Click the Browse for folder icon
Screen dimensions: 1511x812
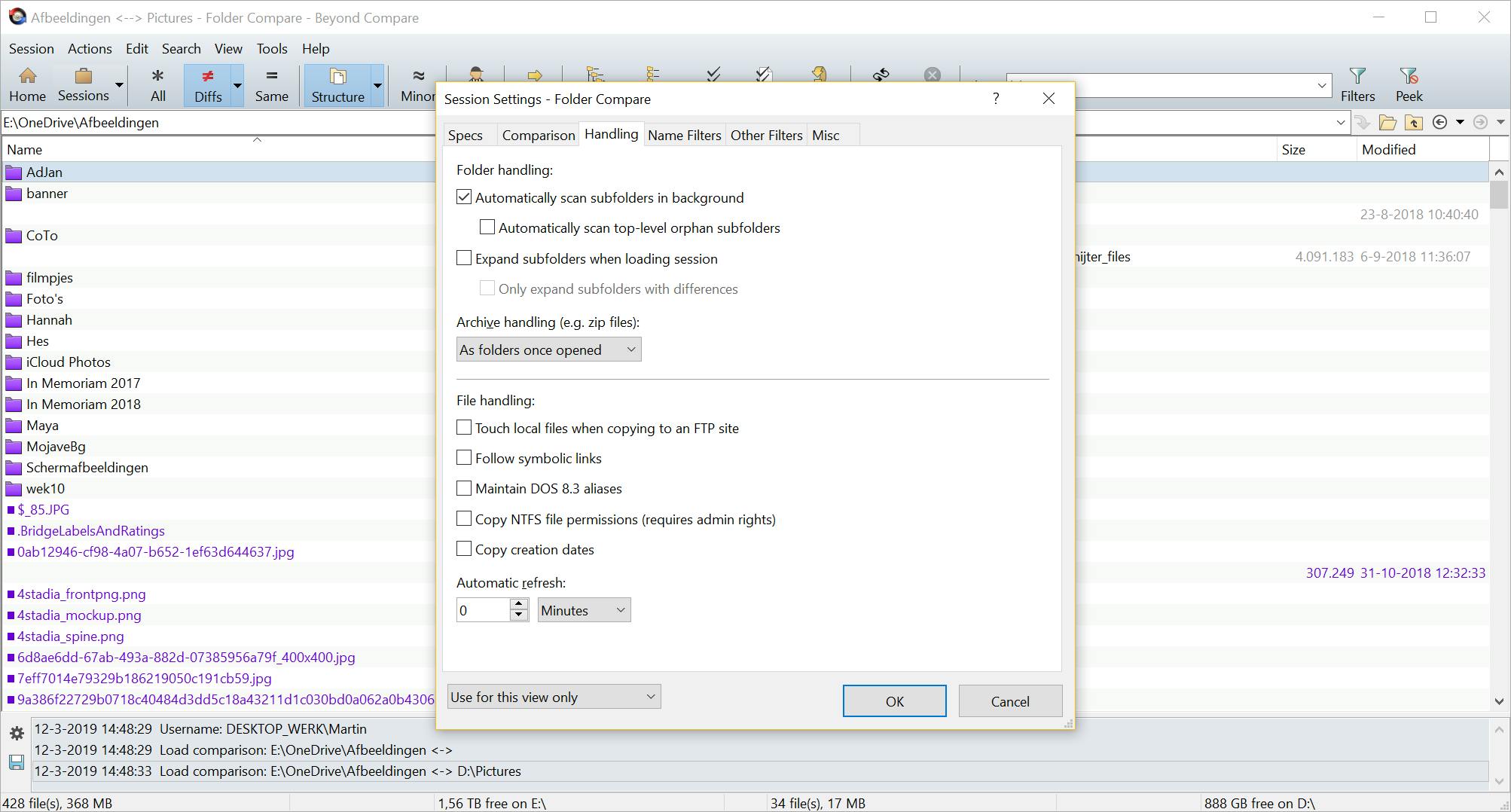1387,122
